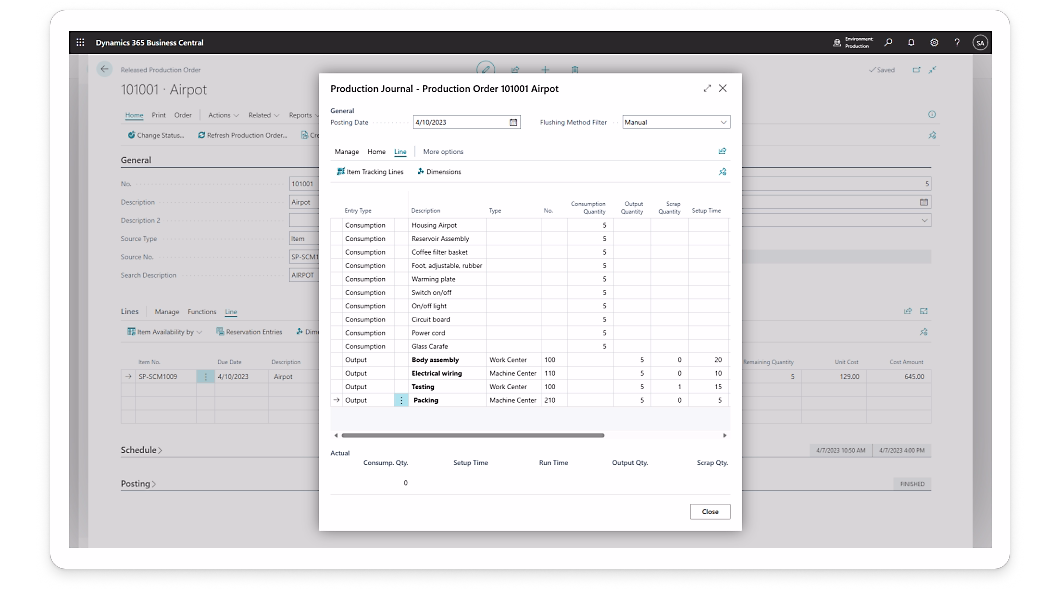The width and height of the screenshot is (1060, 596).
Task: Open Item Availability by in Lines toolbar
Action: [x=164, y=332]
